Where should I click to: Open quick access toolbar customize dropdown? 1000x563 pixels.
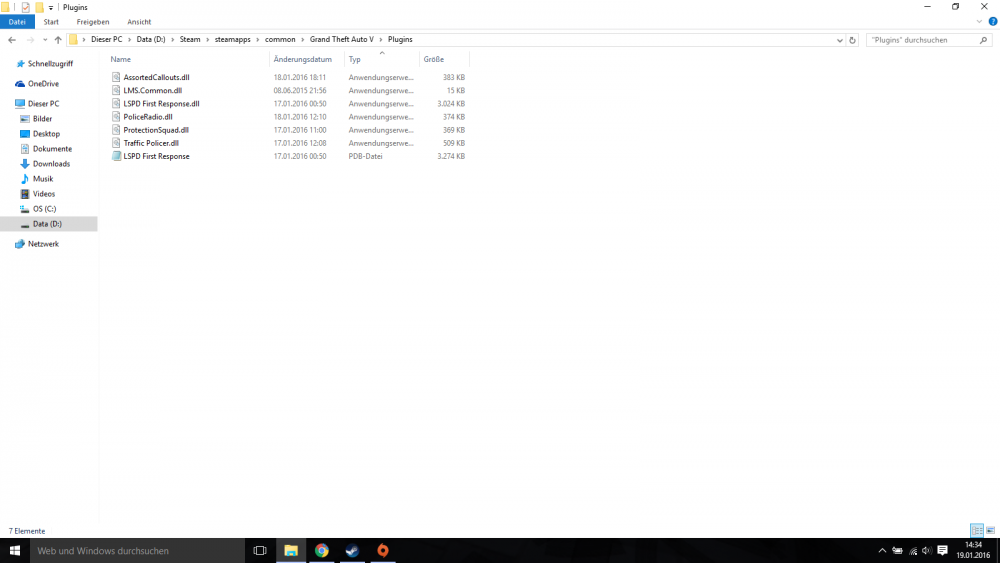click(x=51, y=8)
